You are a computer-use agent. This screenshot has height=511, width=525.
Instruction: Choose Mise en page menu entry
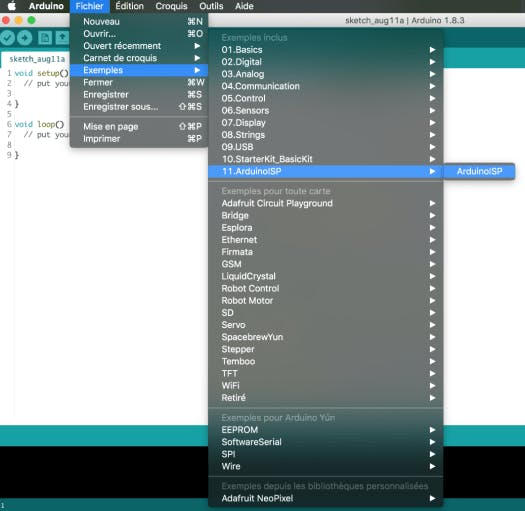point(139,127)
